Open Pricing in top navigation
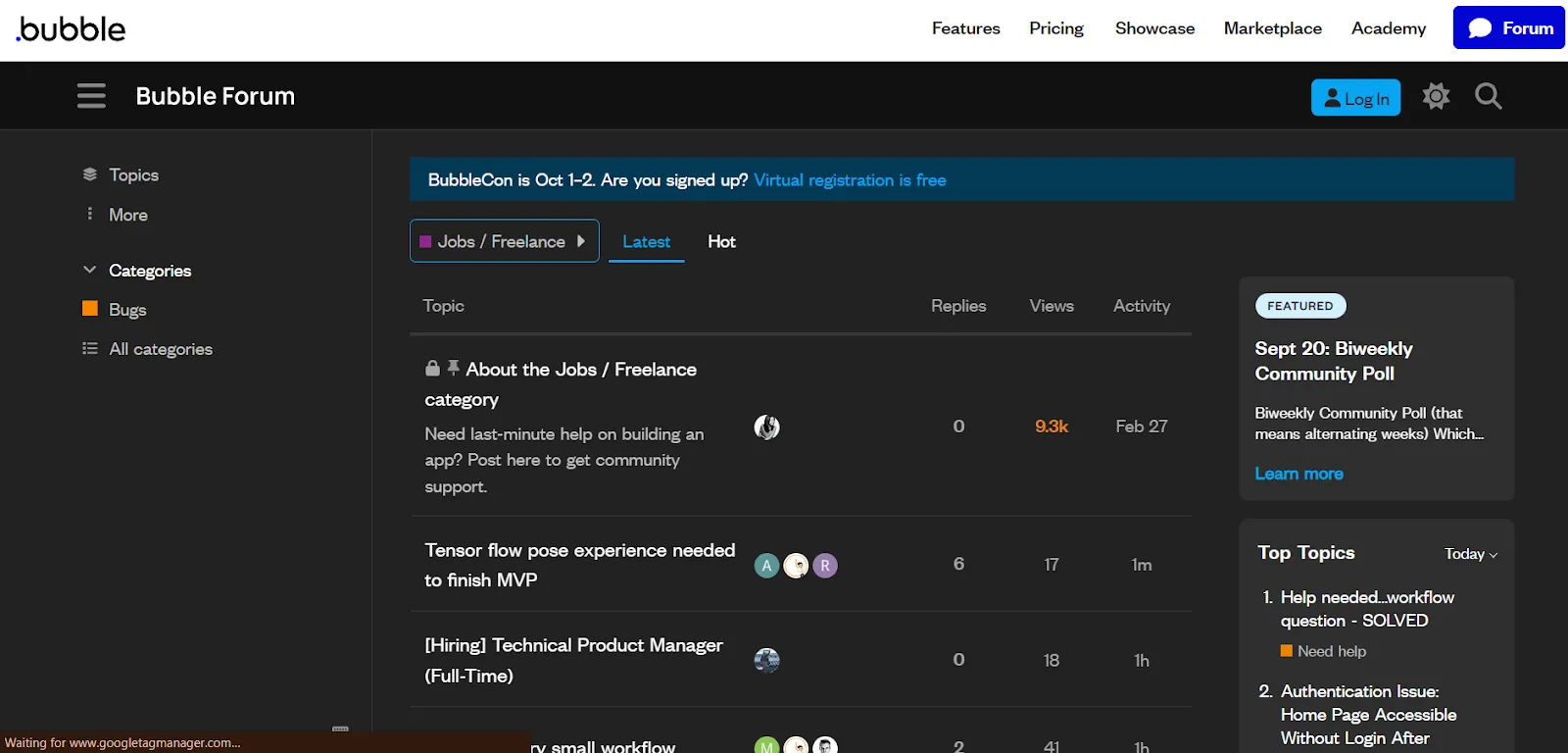Image resolution: width=1568 pixels, height=753 pixels. [x=1055, y=28]
